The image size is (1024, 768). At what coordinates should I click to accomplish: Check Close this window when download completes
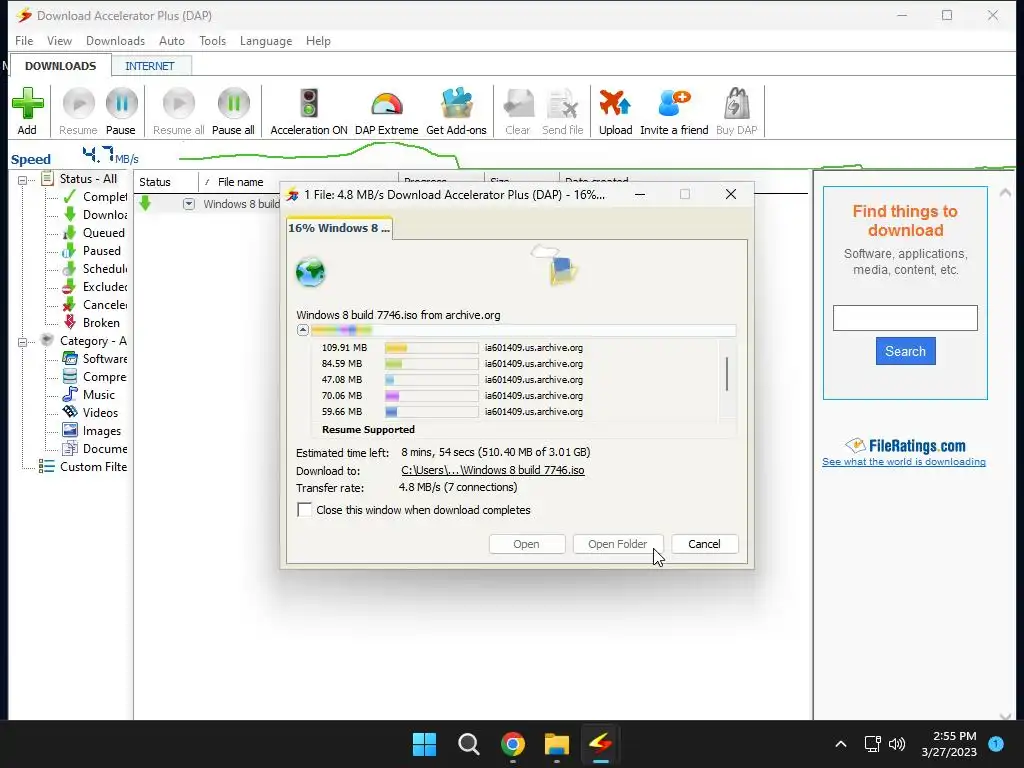click(x=304, y=509)
